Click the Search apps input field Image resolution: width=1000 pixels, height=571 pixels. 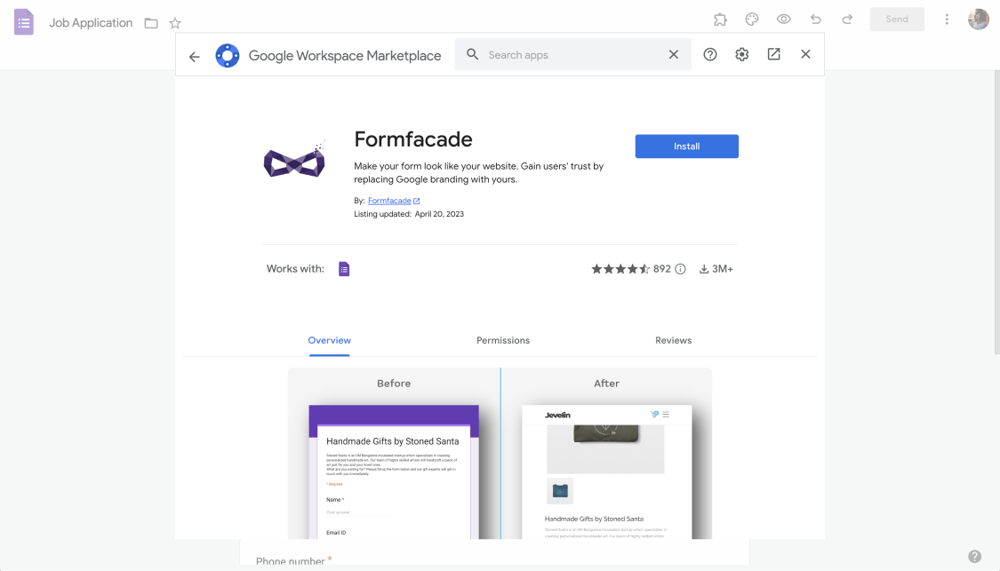(570, 55)
